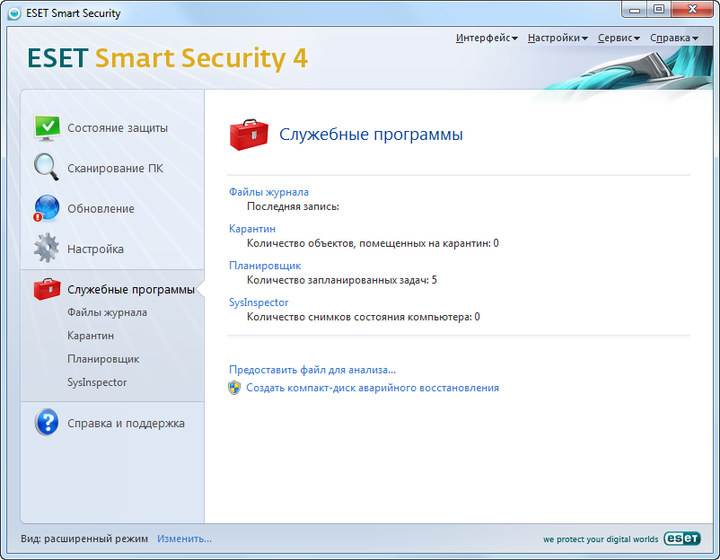Maximize the ESET Smart Security window
The height and width of the screenshot is (560, 720).
click(x=658, y=10)
